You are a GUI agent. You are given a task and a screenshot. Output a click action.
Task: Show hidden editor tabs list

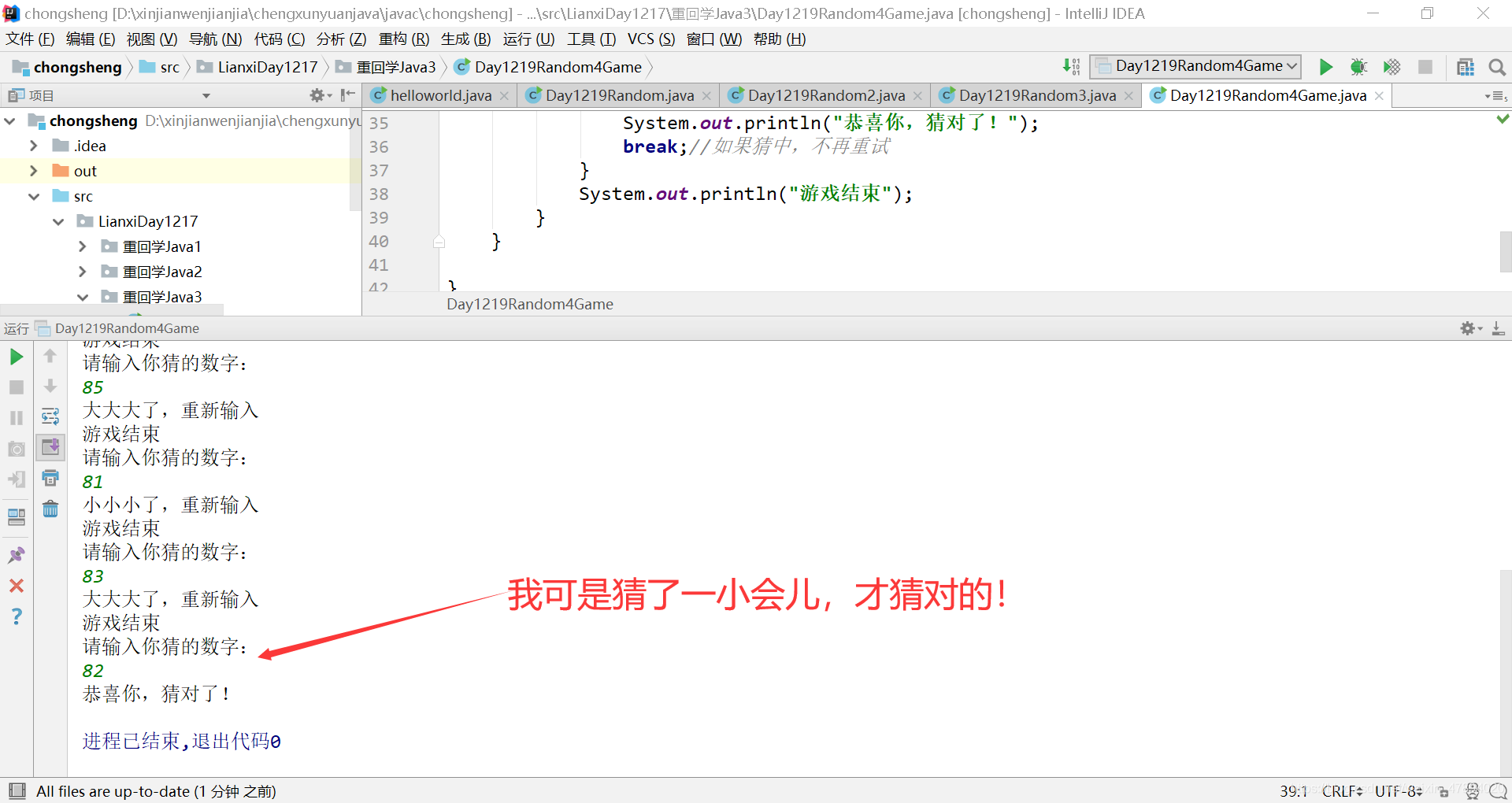click(1495, 96)
